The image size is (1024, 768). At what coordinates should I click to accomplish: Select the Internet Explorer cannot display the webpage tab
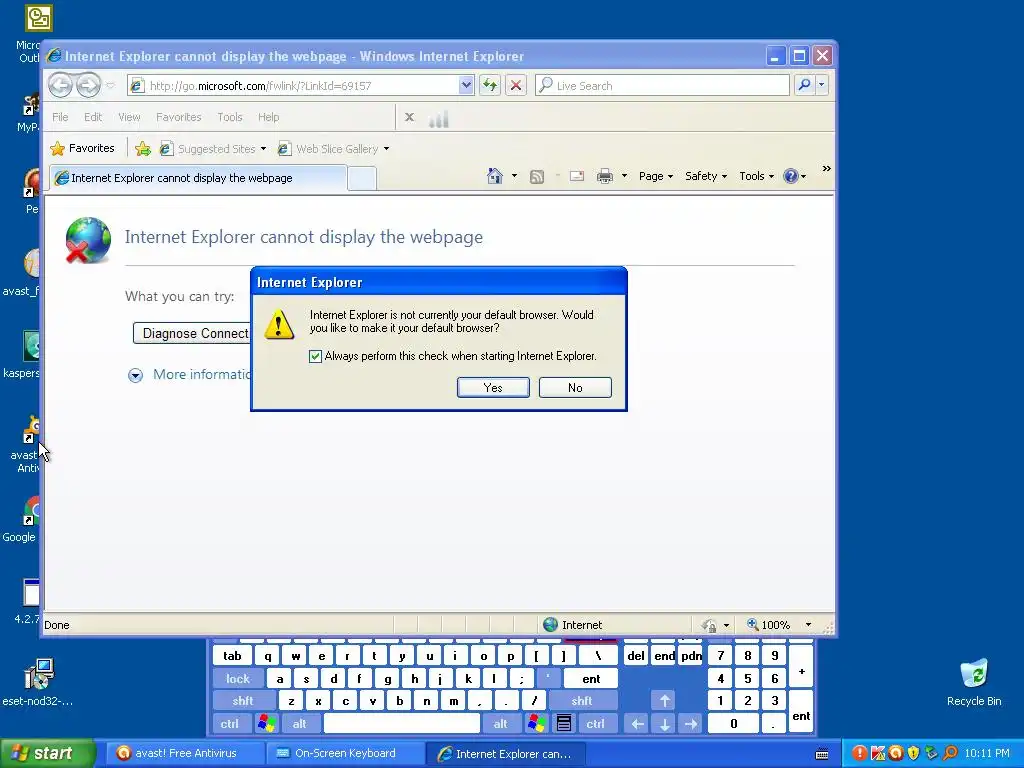(x=198, y=178)
